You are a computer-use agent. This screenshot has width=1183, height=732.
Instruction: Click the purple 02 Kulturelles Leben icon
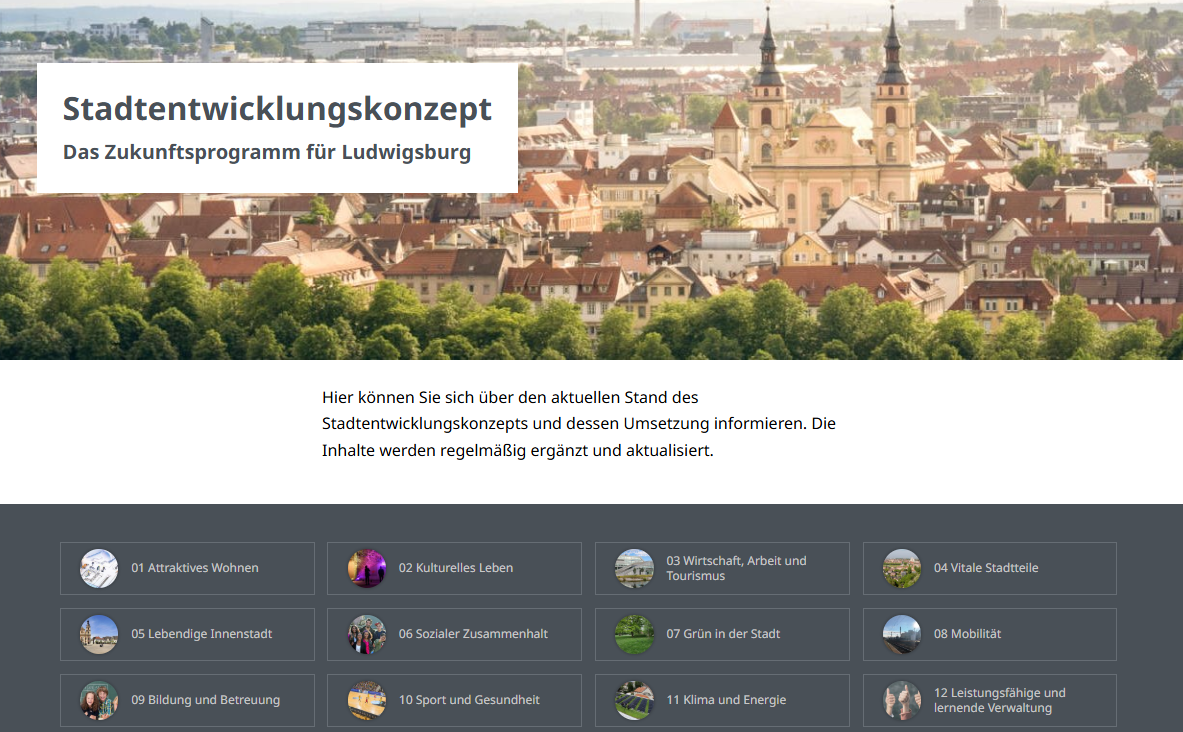pos(366,567)
